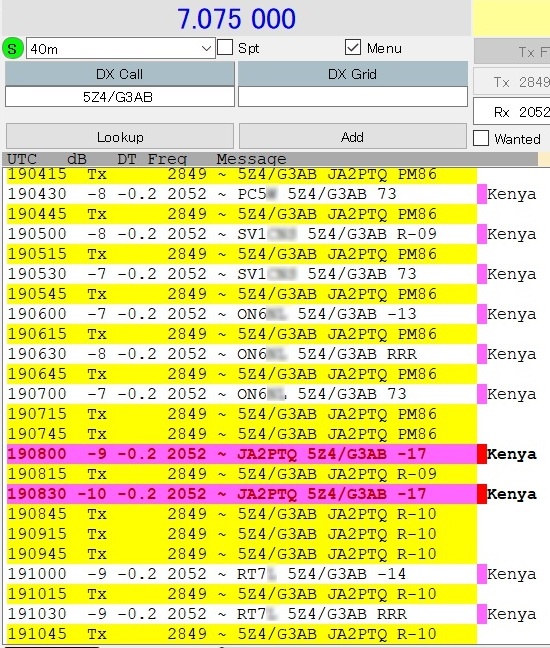Image resolution: width=550 pixels, height=648 pixels.
Task: Click pink marker next to 190430 Kenya
Action: tap(481, 194)
